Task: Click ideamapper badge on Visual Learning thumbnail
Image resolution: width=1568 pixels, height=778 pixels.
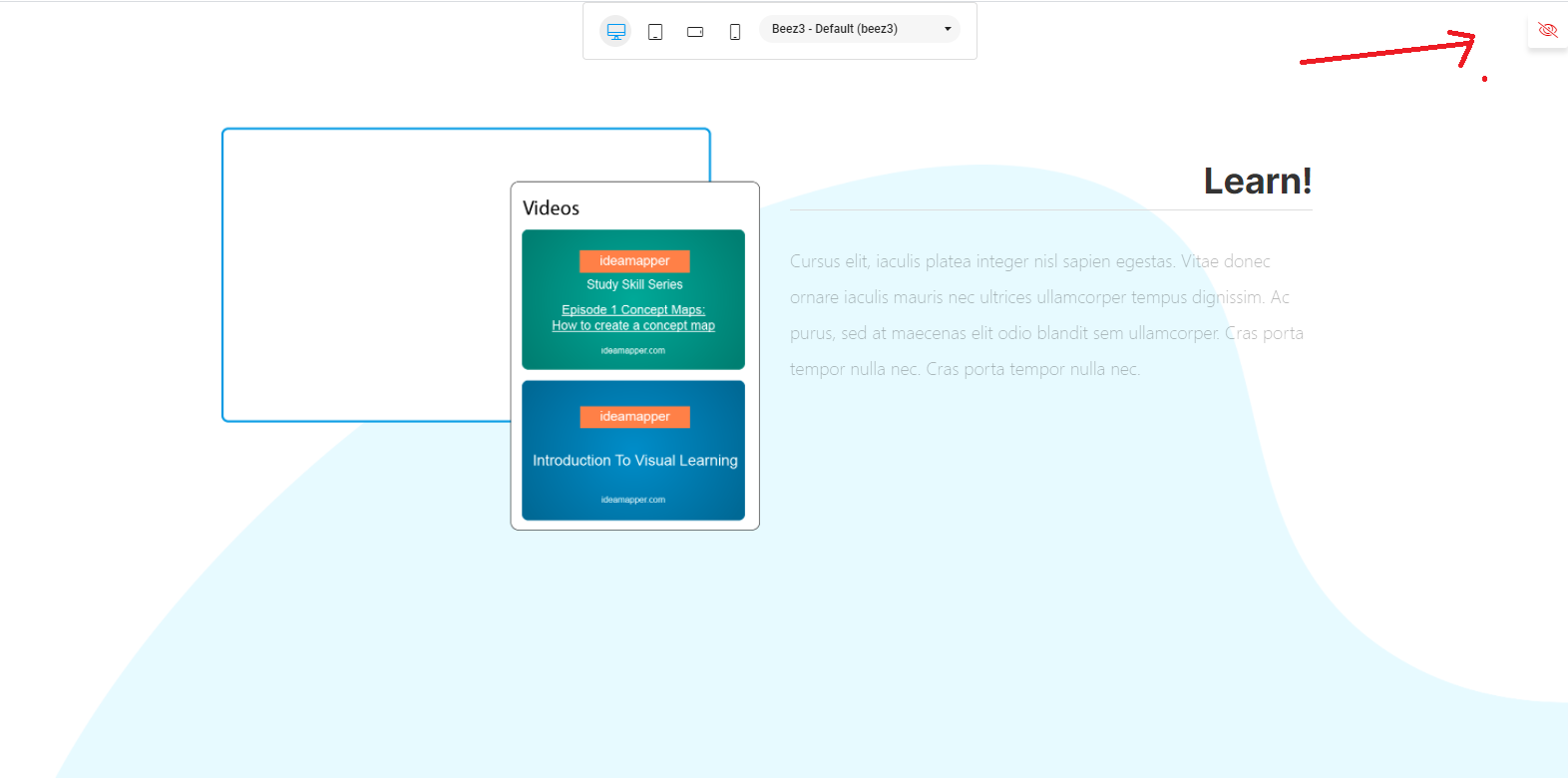Action: coord(634,417)
